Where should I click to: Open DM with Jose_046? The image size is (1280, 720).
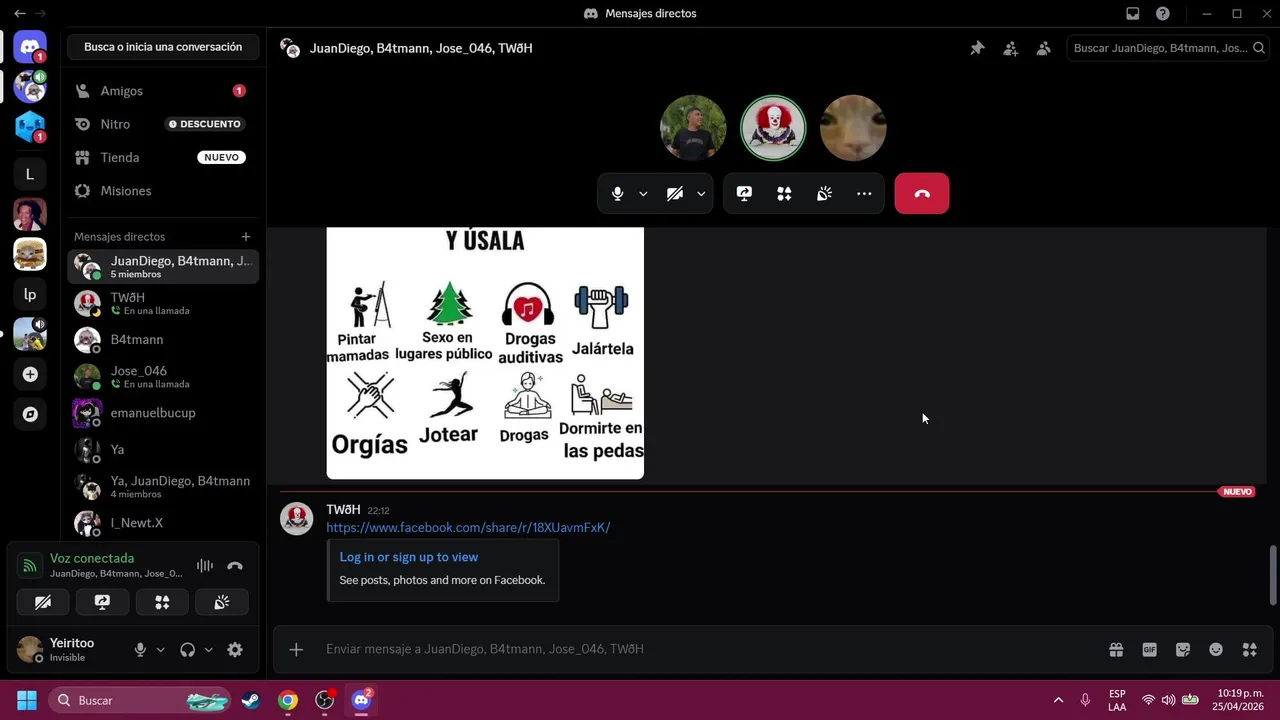click(163, 376)
